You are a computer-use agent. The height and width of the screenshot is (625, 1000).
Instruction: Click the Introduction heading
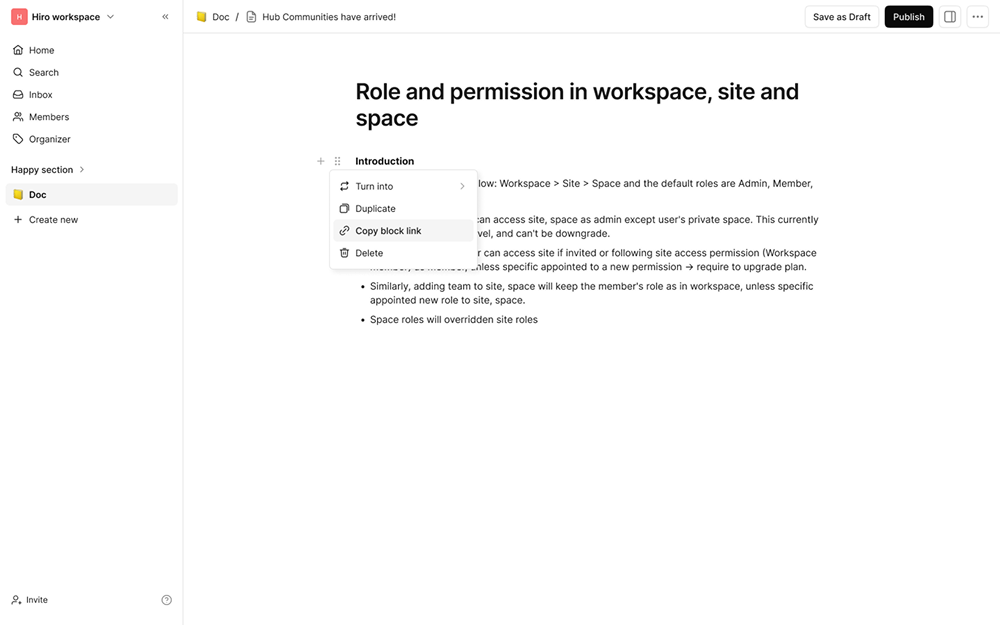[x=385, y=161]
